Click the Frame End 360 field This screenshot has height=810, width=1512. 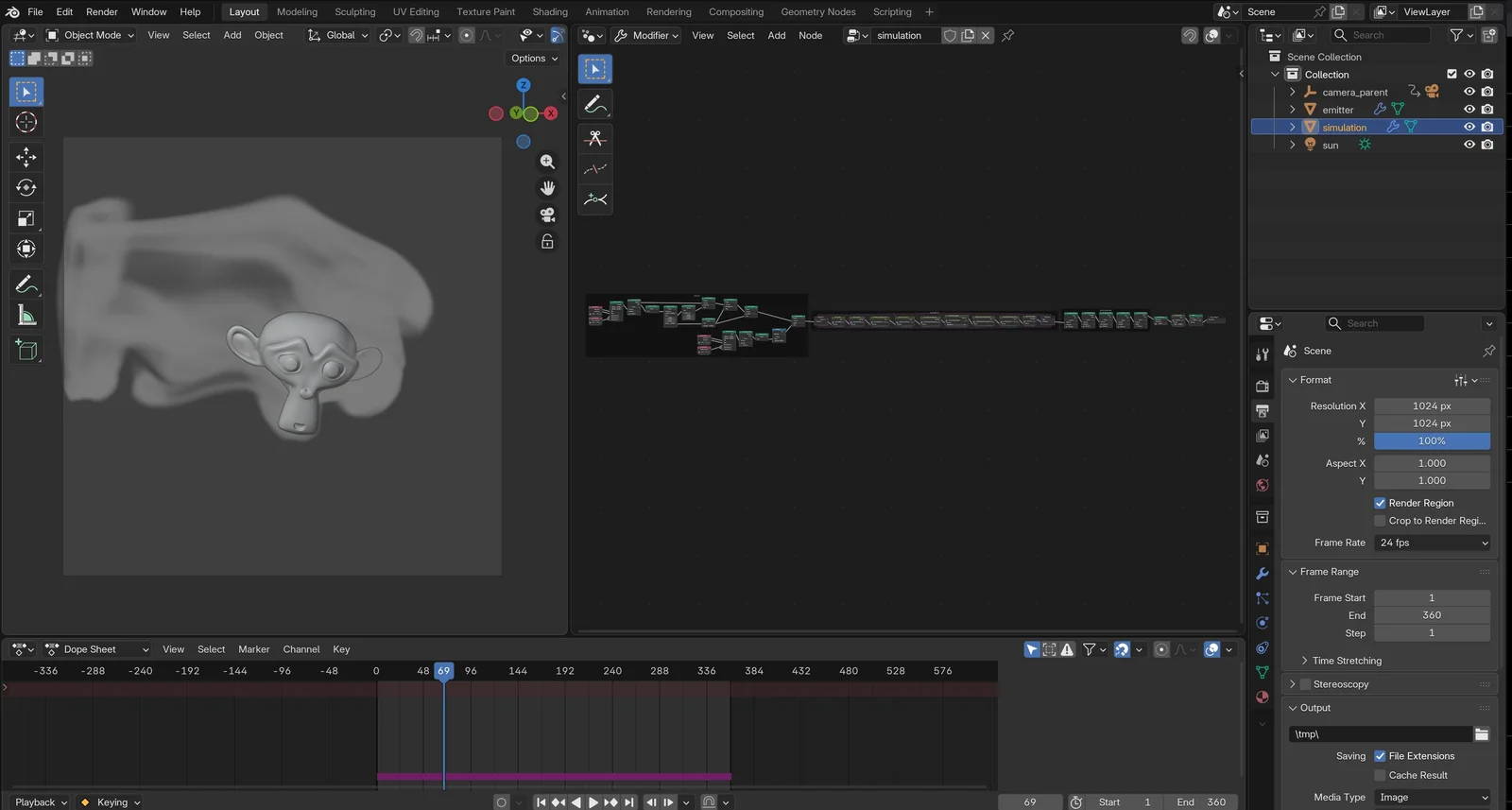click(x=1432, y=615)
